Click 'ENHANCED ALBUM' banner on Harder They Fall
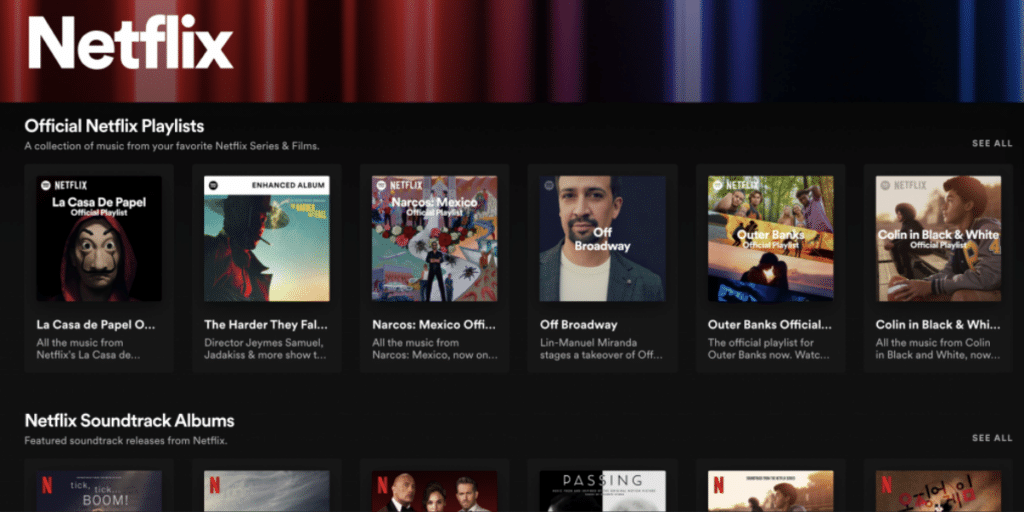The width and height of the screenshot is (1024, 512). 266,185
